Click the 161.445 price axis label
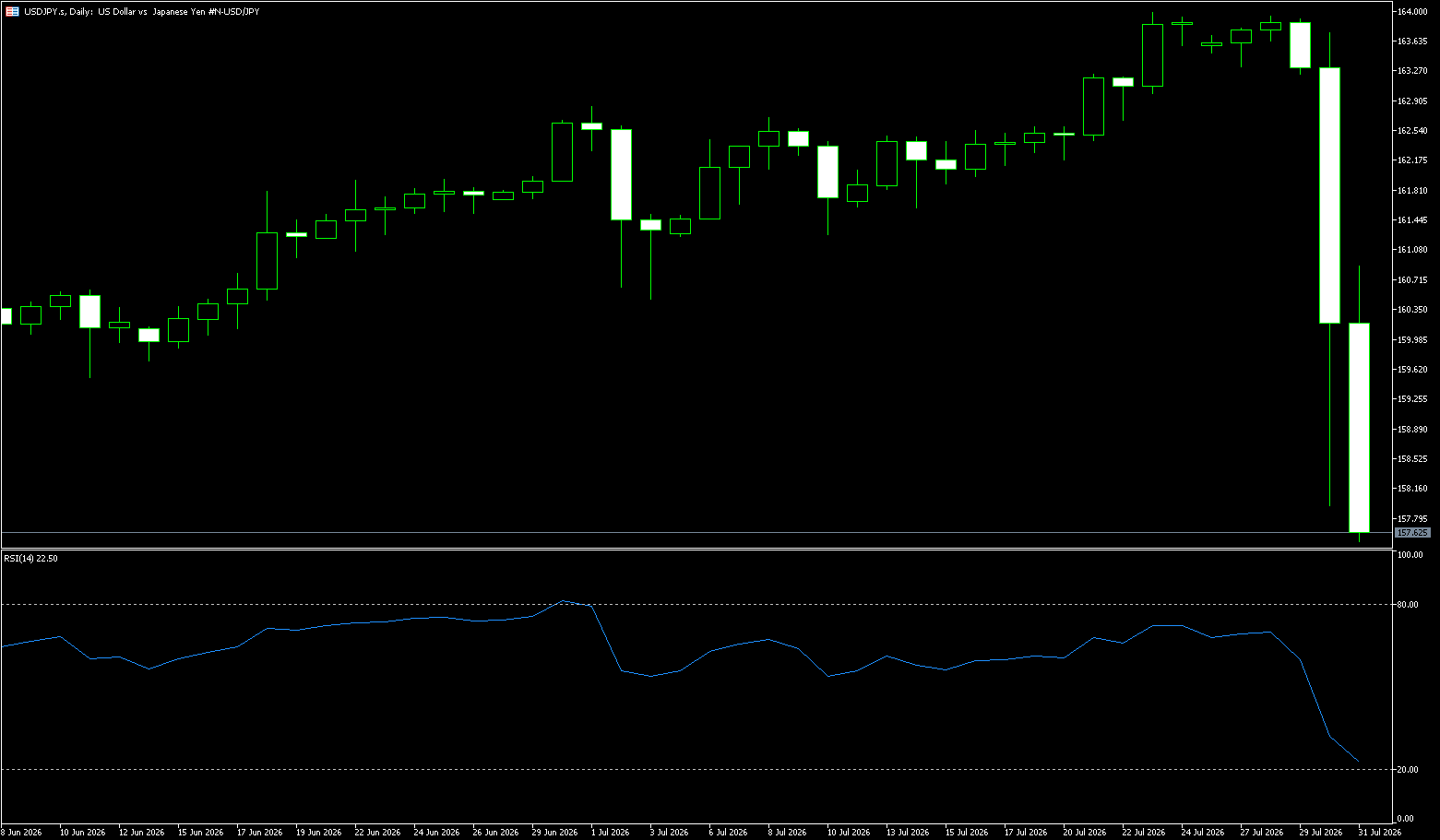 (1413, 219)
